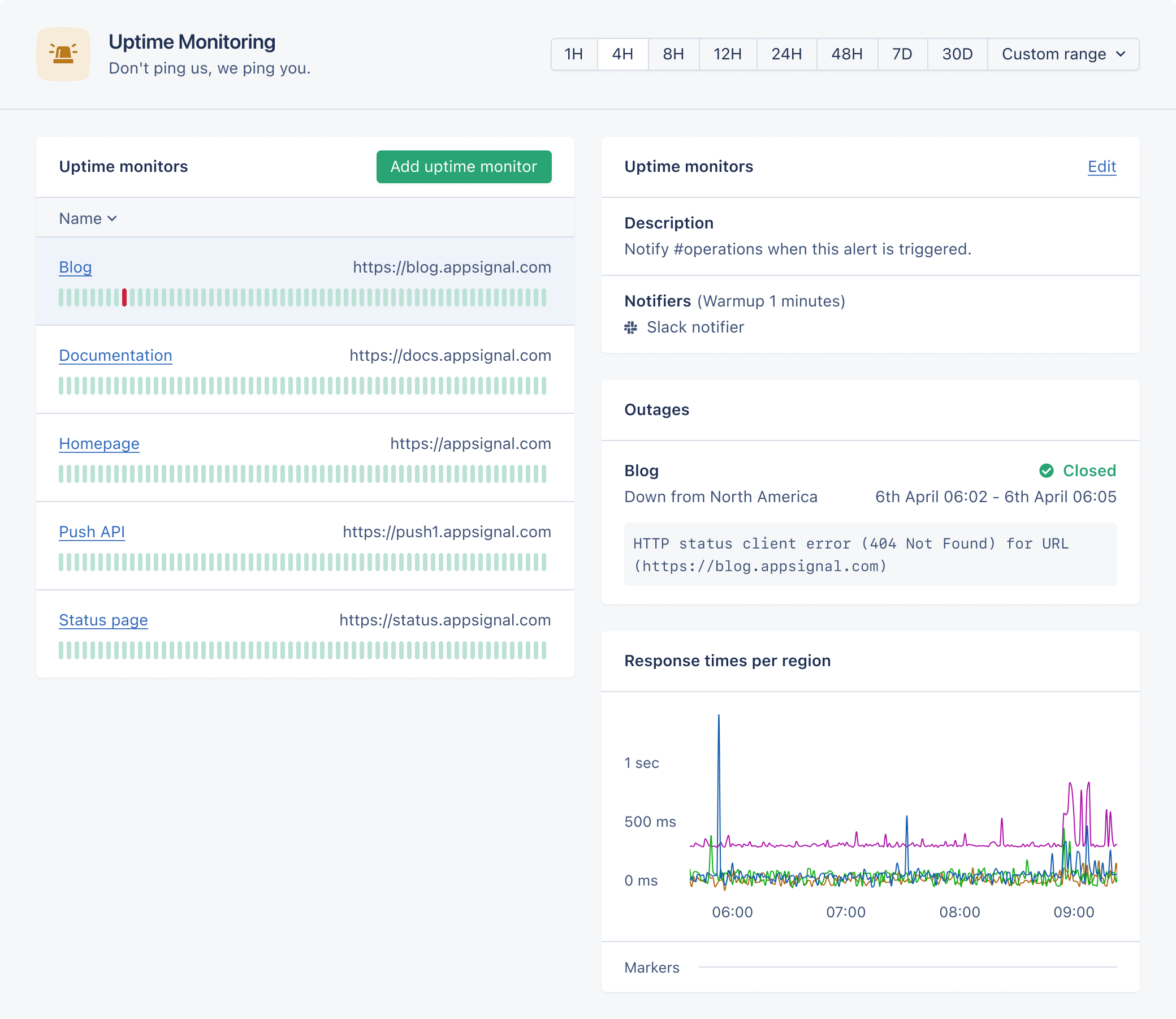Open the Push API monitor link
1176x1019 pixels.
pos(92,532)
